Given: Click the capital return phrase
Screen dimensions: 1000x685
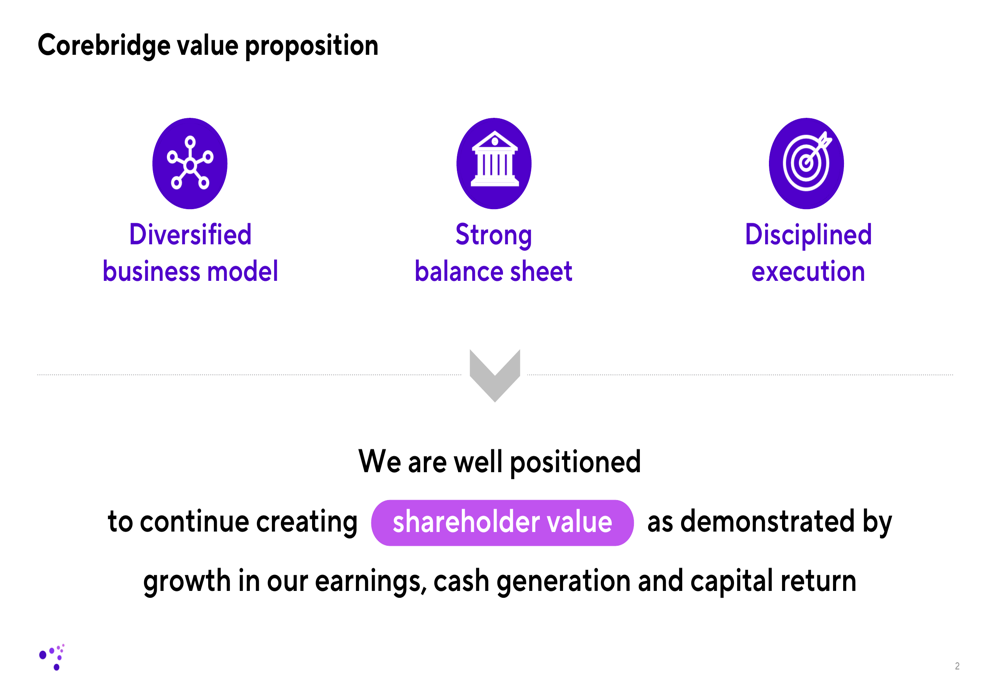Looking at the screenshot, I should pos(773,581).
